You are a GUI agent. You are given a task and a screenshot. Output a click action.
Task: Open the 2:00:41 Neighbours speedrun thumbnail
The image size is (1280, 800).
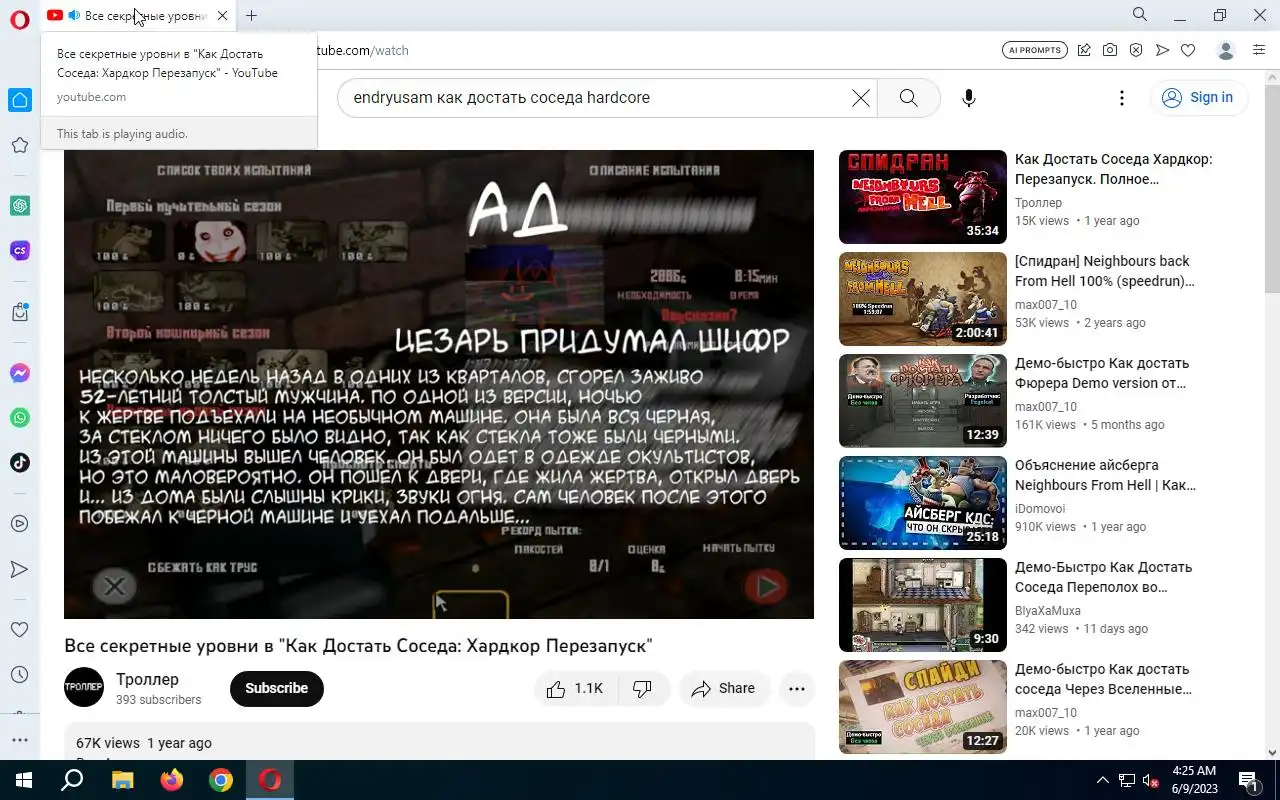pos(922,299)
